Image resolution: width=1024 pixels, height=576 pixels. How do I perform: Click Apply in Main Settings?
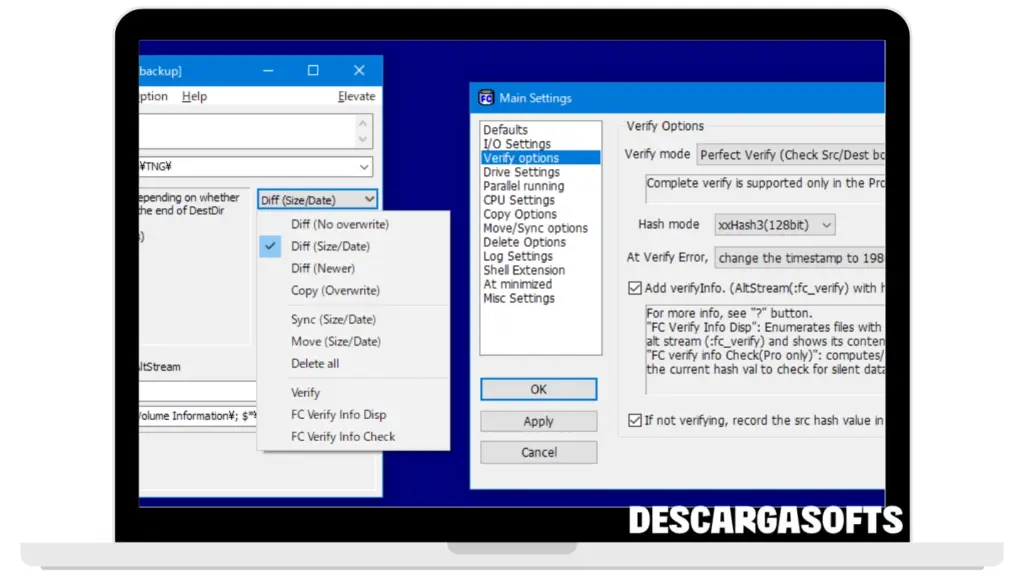(x=538, y=421)
